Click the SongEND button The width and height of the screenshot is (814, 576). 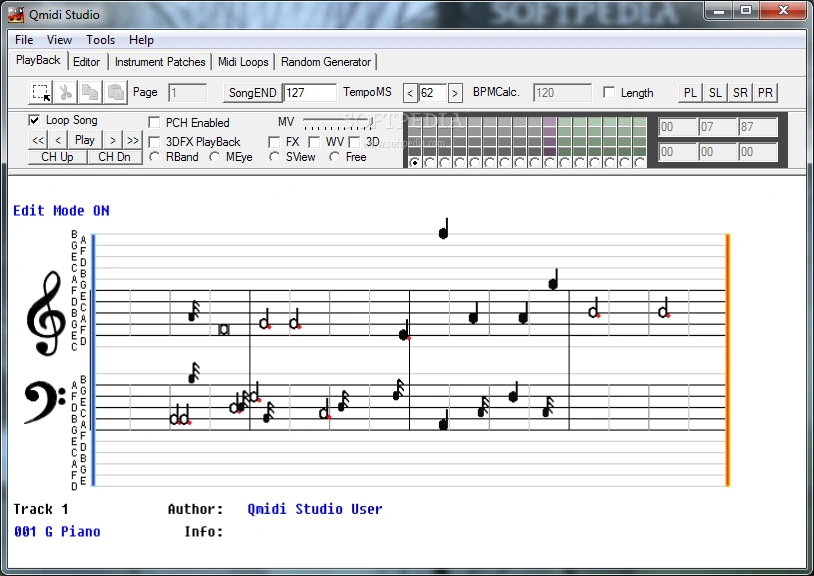pyautogui.click(x=252, y=93)
